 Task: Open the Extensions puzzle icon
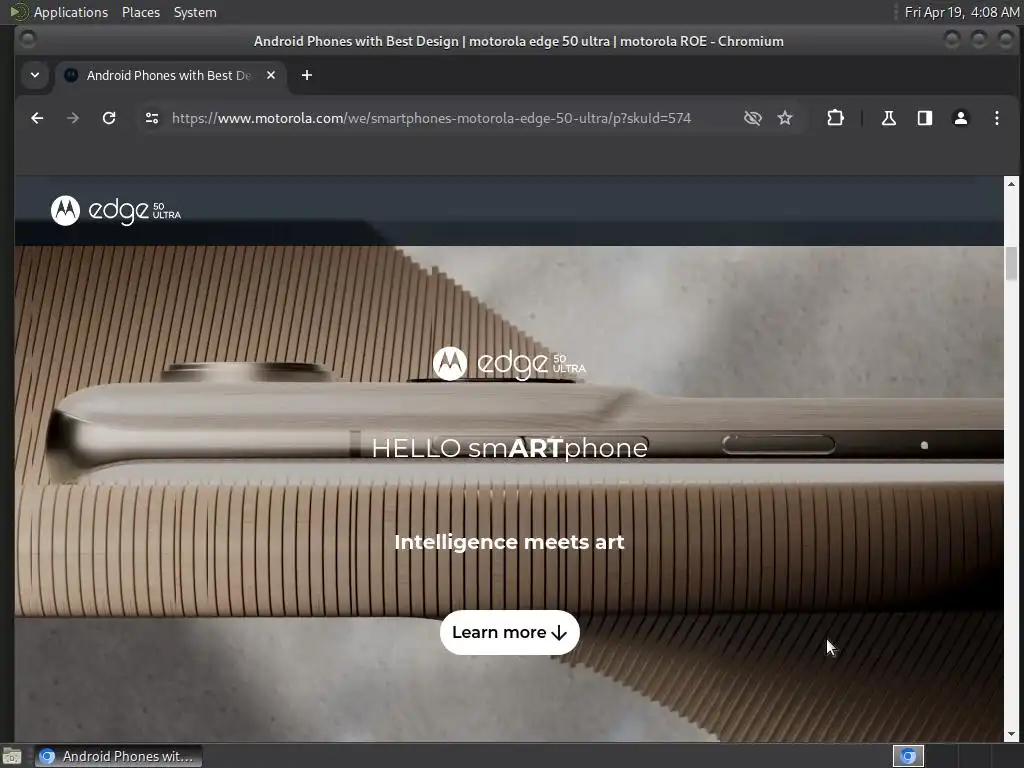835,118
